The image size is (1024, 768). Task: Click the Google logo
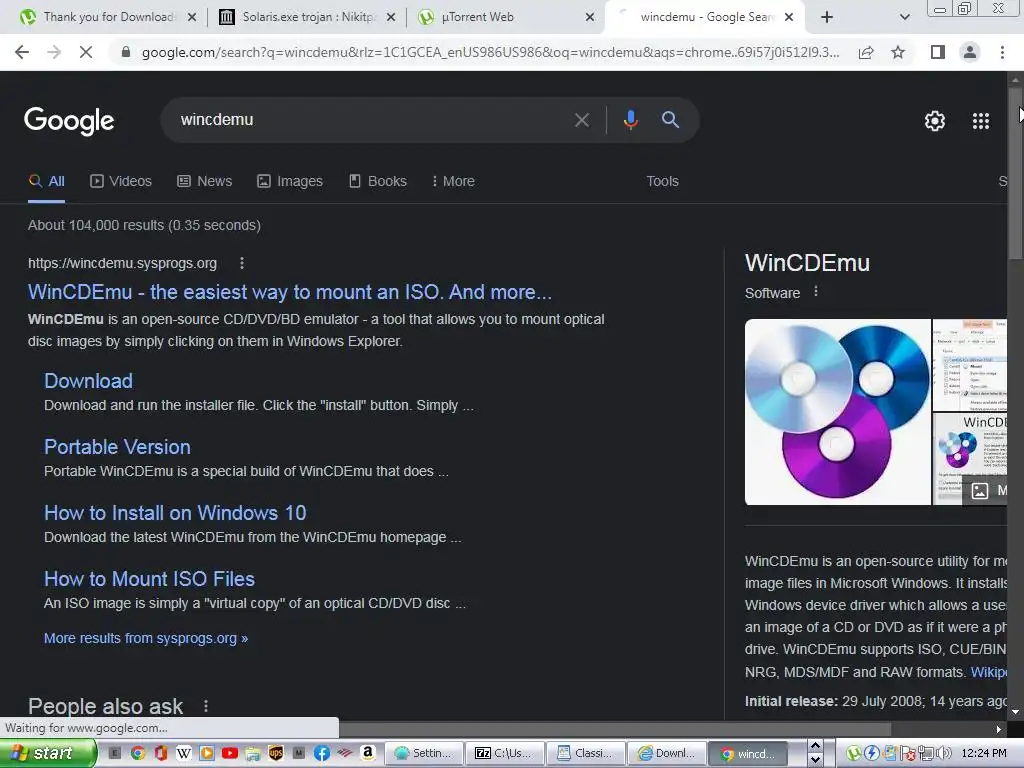[69, 121]
